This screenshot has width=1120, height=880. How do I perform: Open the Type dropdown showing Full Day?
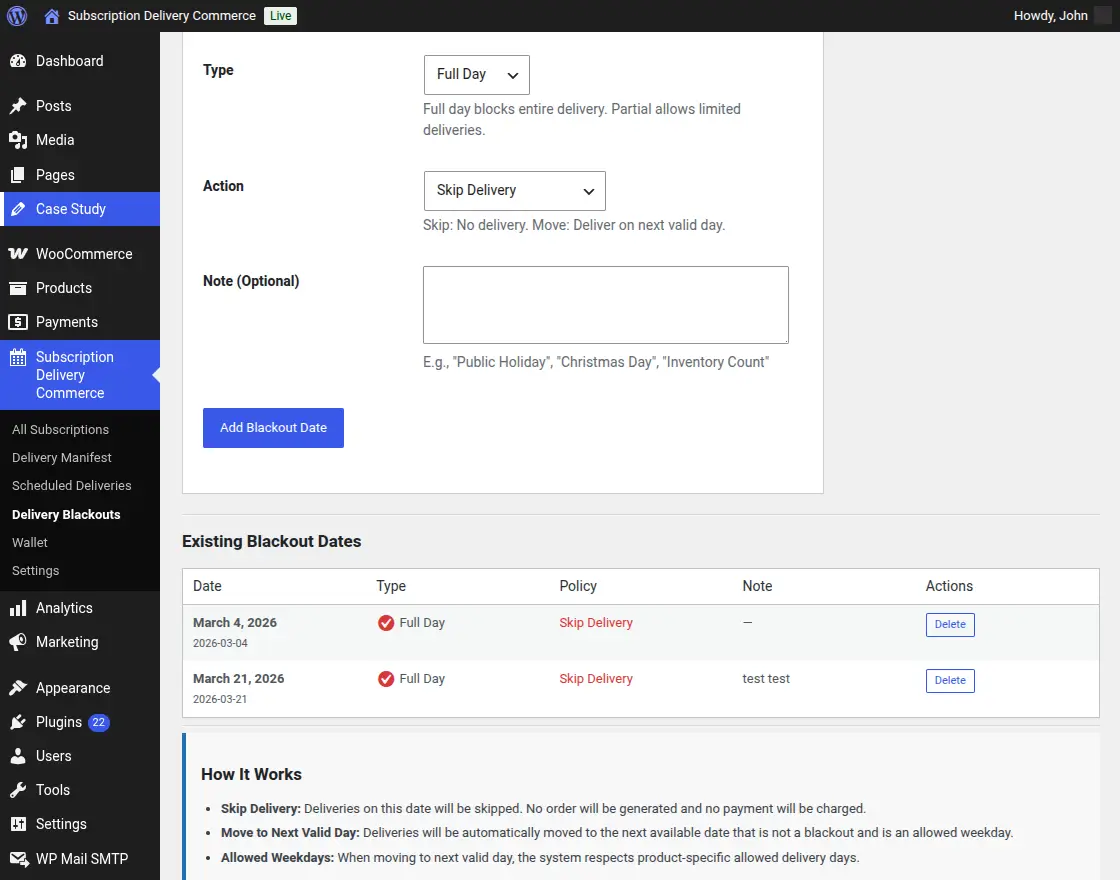pyautogui.click(x=476, y=75)
